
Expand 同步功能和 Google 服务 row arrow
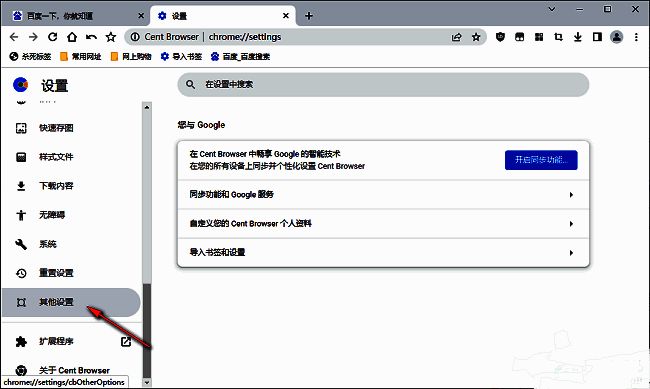tap(571, 194)
